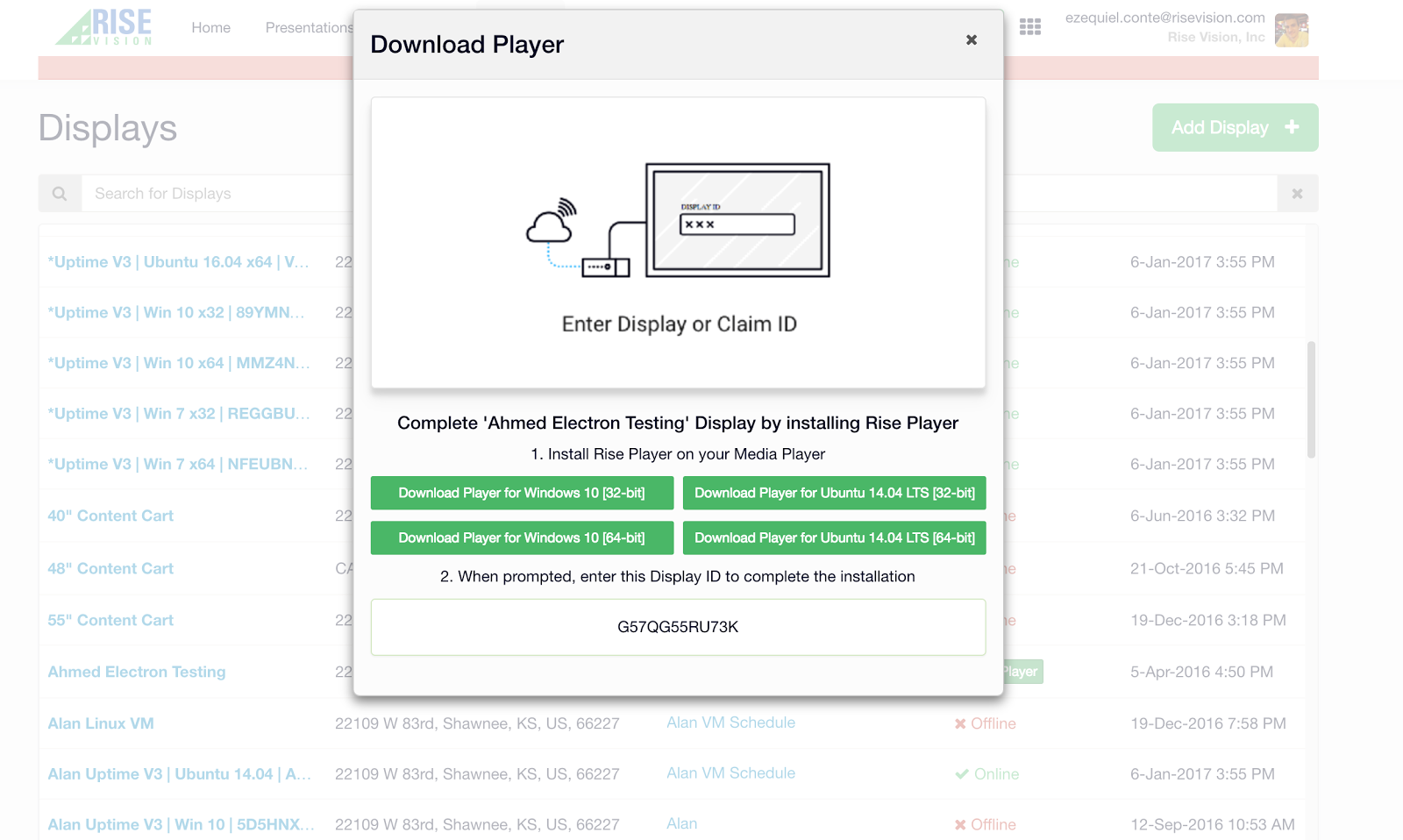Open the 55" Content Cart display
Screen dimensions: 1403x840
[110, 621]
